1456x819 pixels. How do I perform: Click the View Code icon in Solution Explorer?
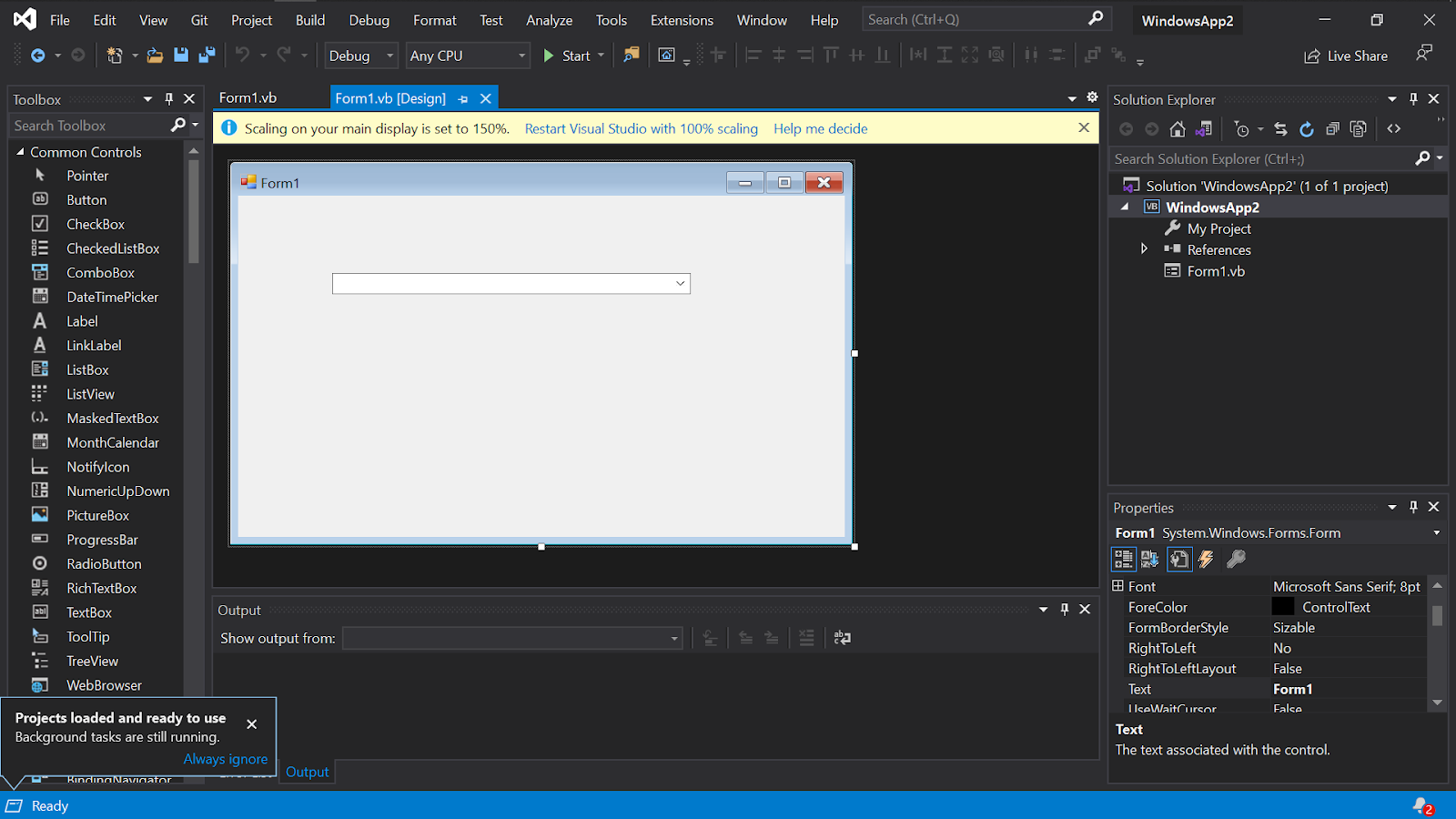click(x=1393, y=129)
